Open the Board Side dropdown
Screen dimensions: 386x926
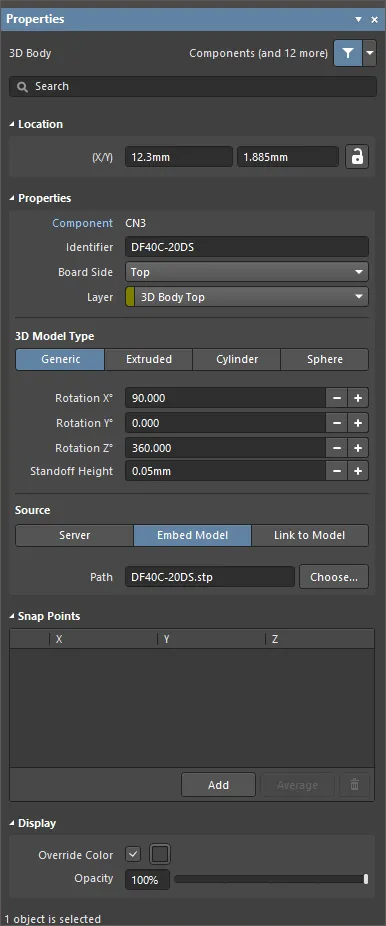(x=247, y=272)
